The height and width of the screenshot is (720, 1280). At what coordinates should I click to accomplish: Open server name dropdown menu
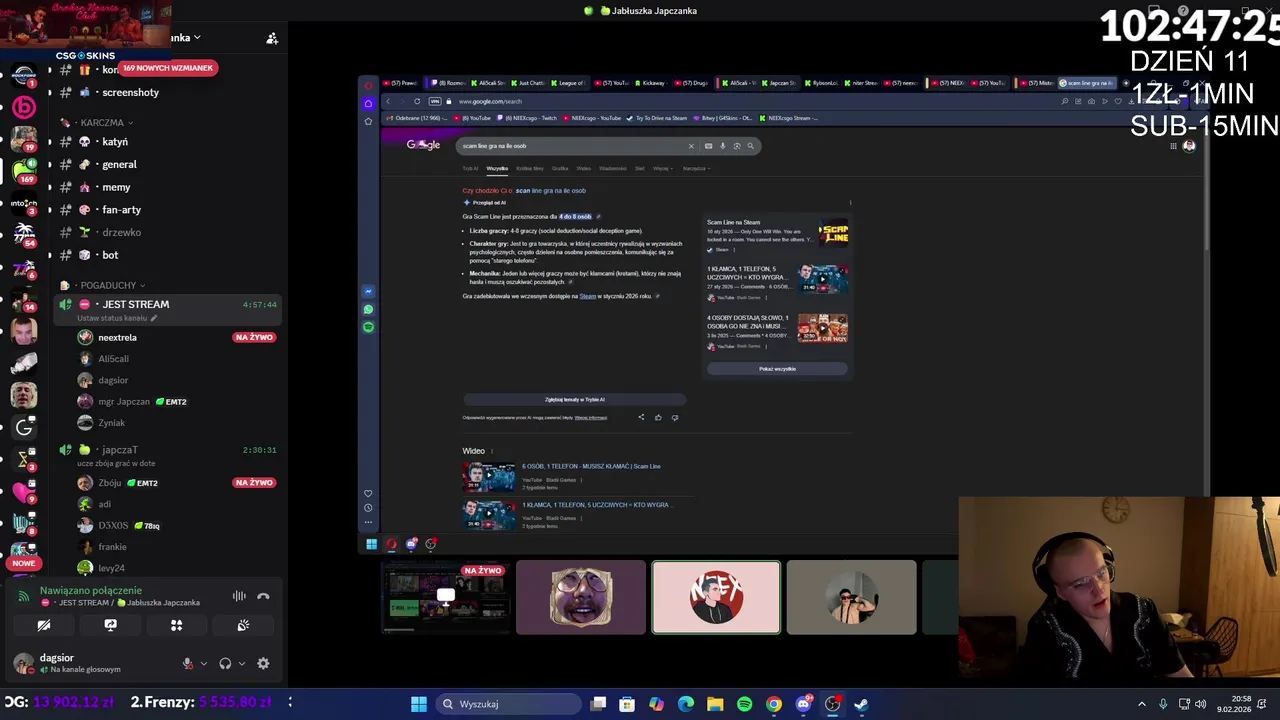[196, 38]
